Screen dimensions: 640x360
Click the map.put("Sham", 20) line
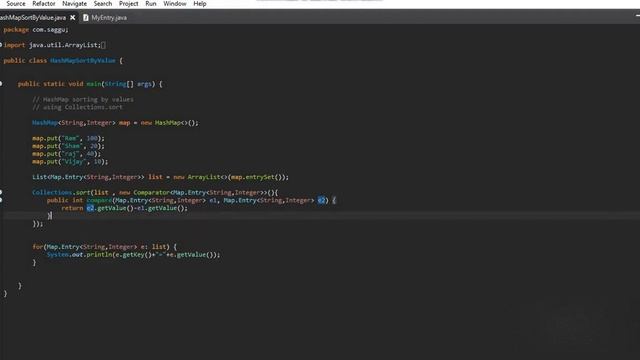click(x=69, y=146)
